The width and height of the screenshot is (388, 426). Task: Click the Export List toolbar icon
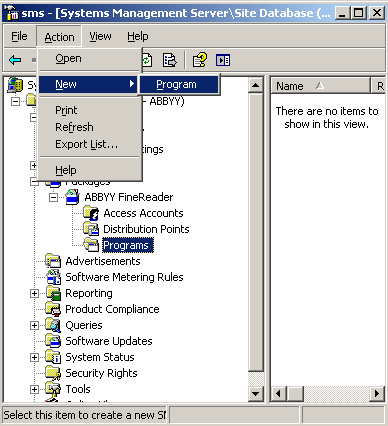(169, 60)
